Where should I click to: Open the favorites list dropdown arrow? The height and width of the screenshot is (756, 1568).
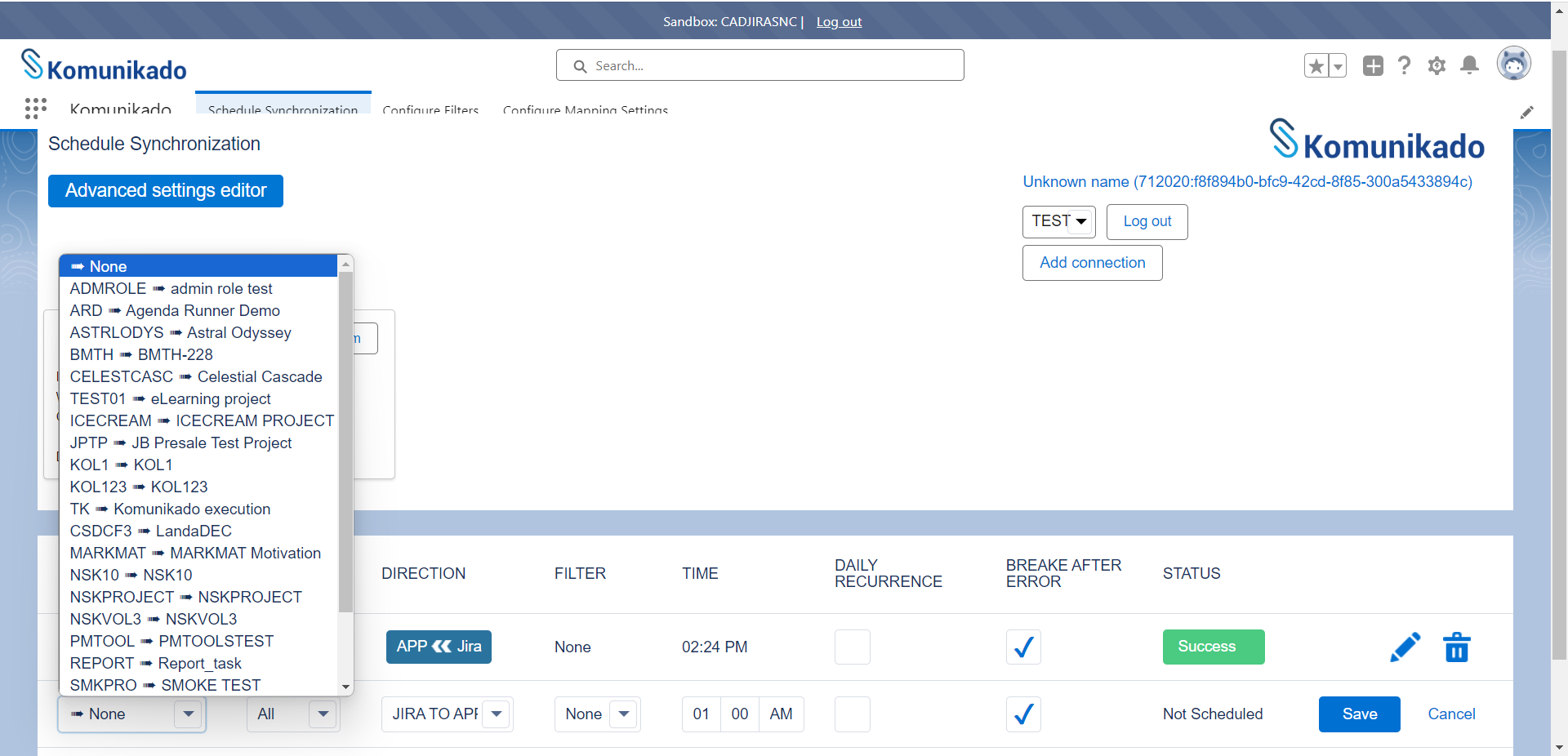(x=1338, y=65)
